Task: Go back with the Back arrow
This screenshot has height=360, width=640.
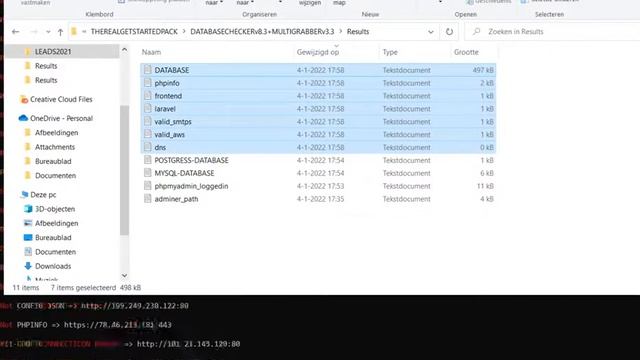Action: click(x=16, y=32)
